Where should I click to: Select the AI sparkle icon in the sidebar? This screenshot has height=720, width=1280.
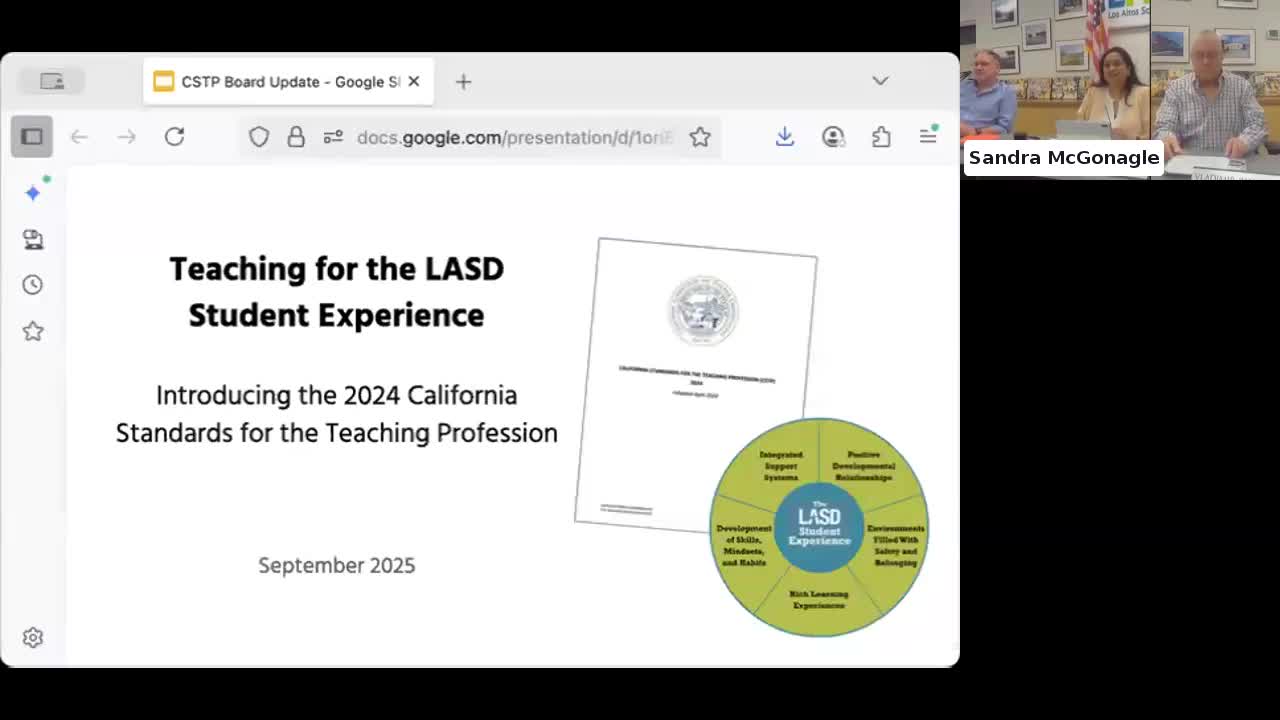pos(32,192)
